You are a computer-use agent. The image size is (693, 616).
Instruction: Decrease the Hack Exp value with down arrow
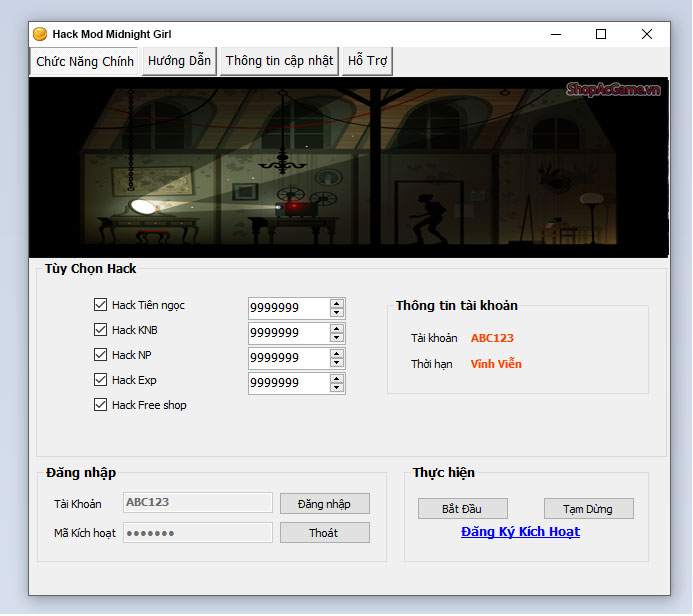[337, 388]
